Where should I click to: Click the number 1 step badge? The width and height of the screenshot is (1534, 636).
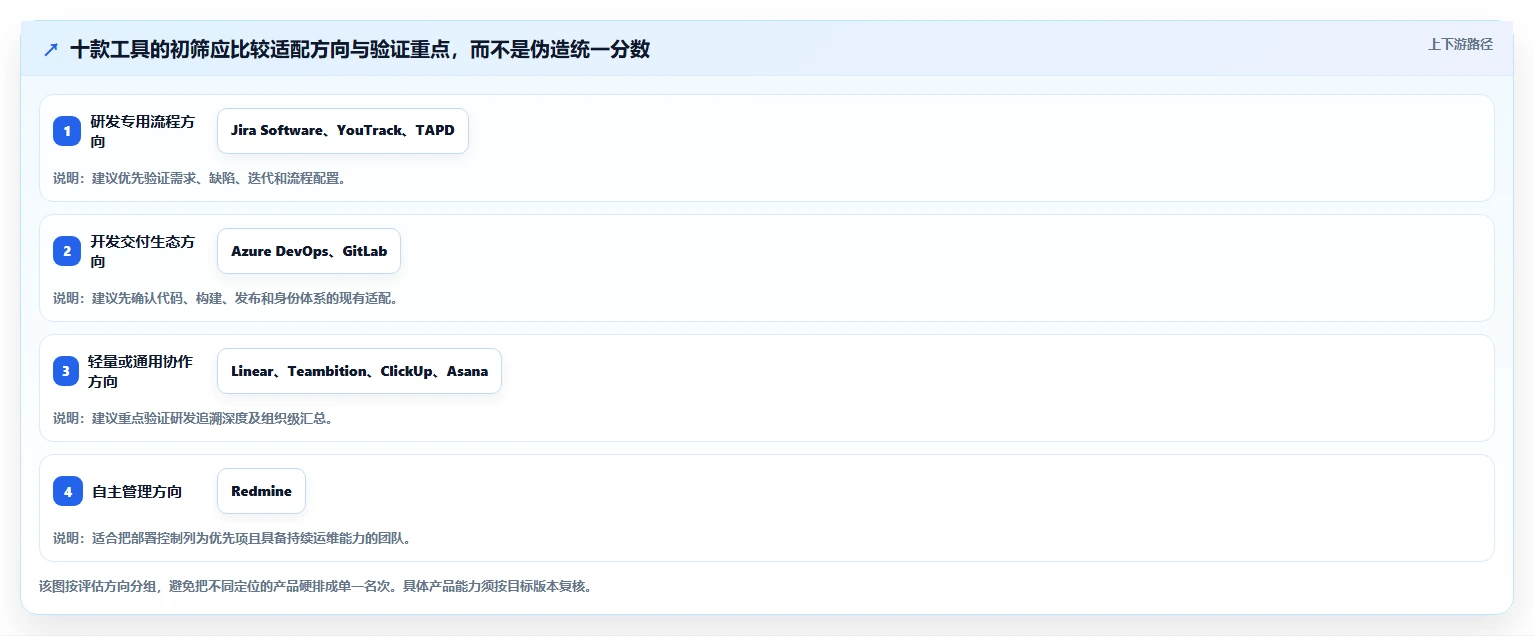coord(67,131)
